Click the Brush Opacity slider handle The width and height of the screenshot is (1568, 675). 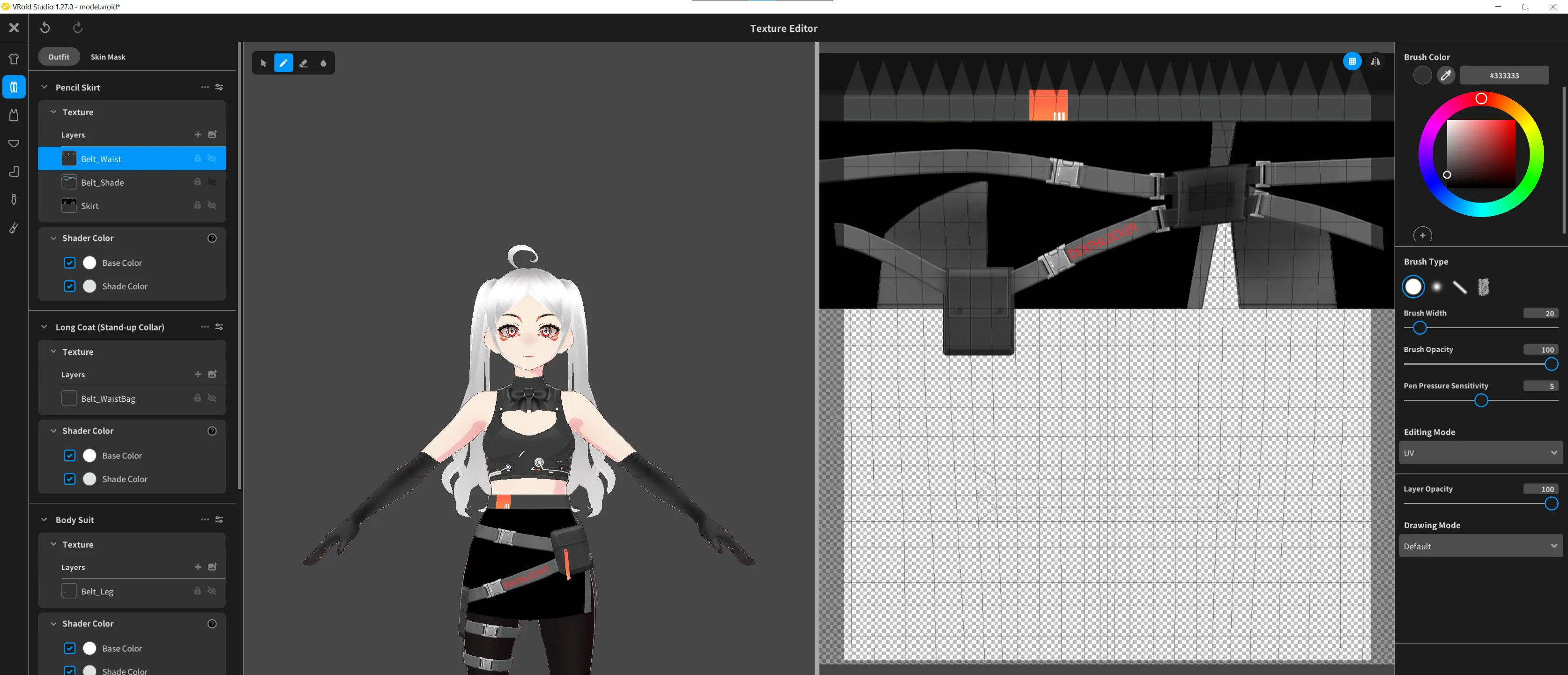[1551, 364]
